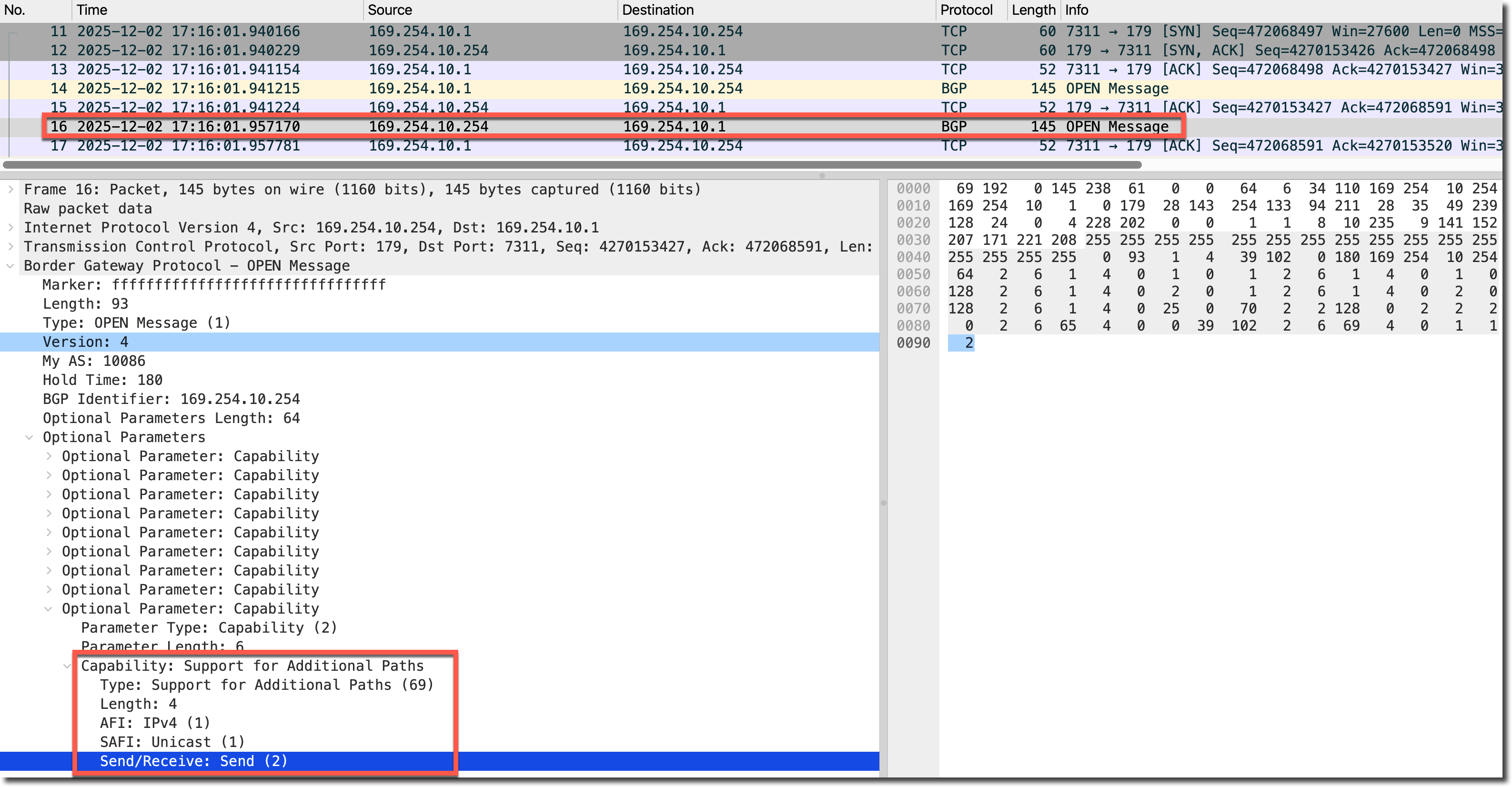Click hex offset 0040 row in bytes pane
The image size is (1512, 787).
tap(913, 257)
